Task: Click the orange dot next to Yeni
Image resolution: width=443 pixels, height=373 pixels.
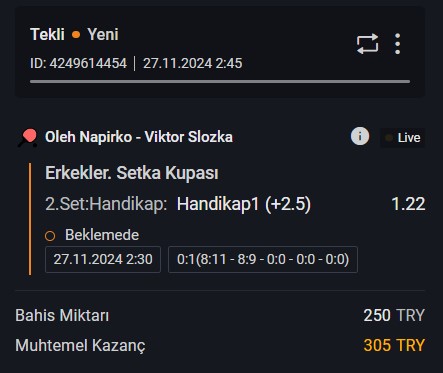Action: (76, 34)
